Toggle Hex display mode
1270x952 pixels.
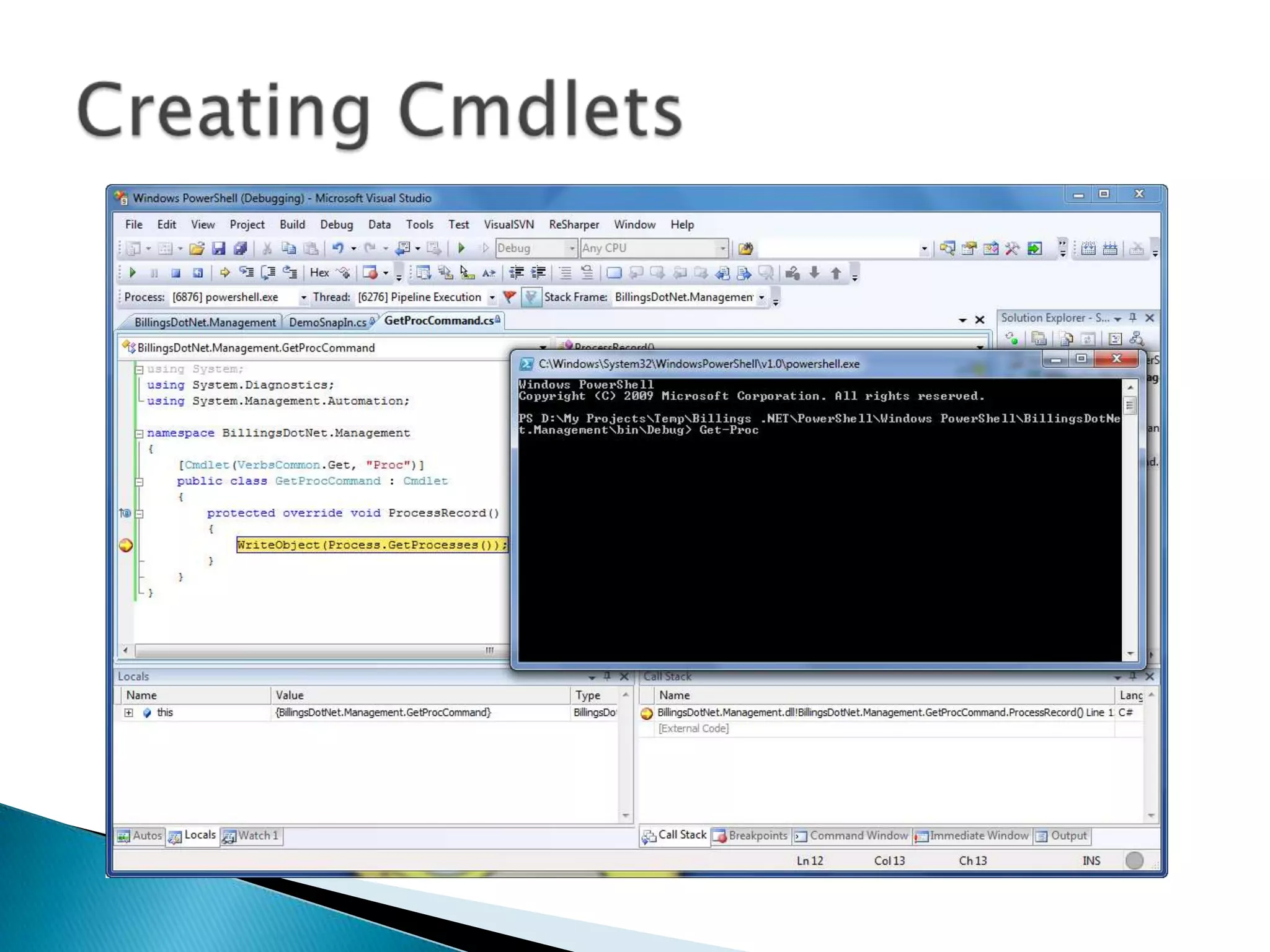(x=319, y=273)
